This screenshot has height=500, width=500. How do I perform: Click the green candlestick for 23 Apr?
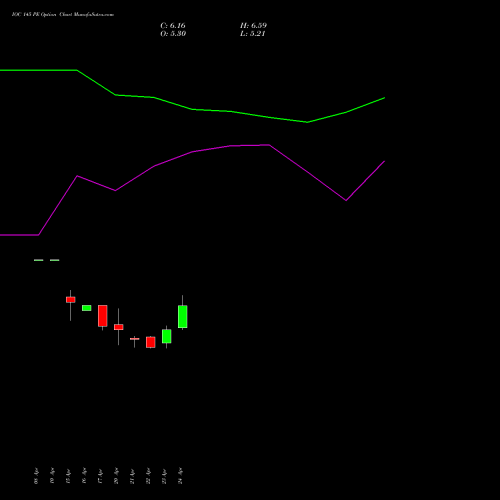[x=167, y=336]
